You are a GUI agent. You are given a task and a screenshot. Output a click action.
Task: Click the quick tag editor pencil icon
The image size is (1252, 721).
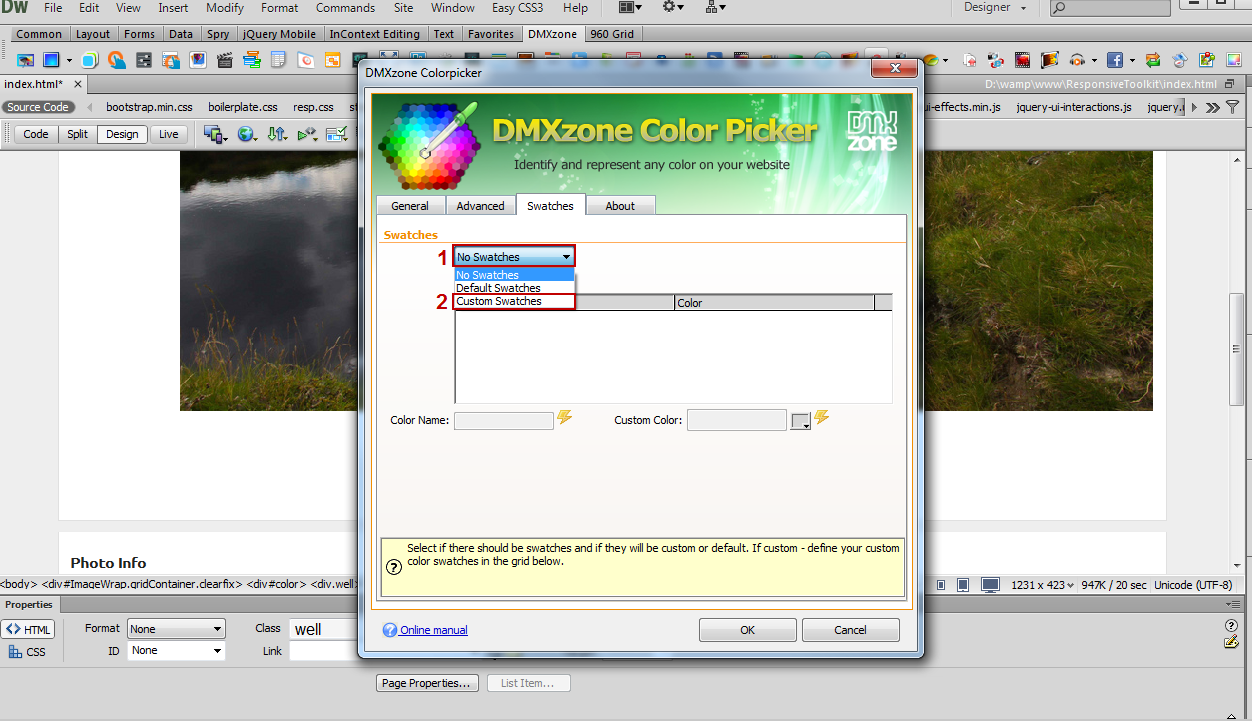[1232, 642]
